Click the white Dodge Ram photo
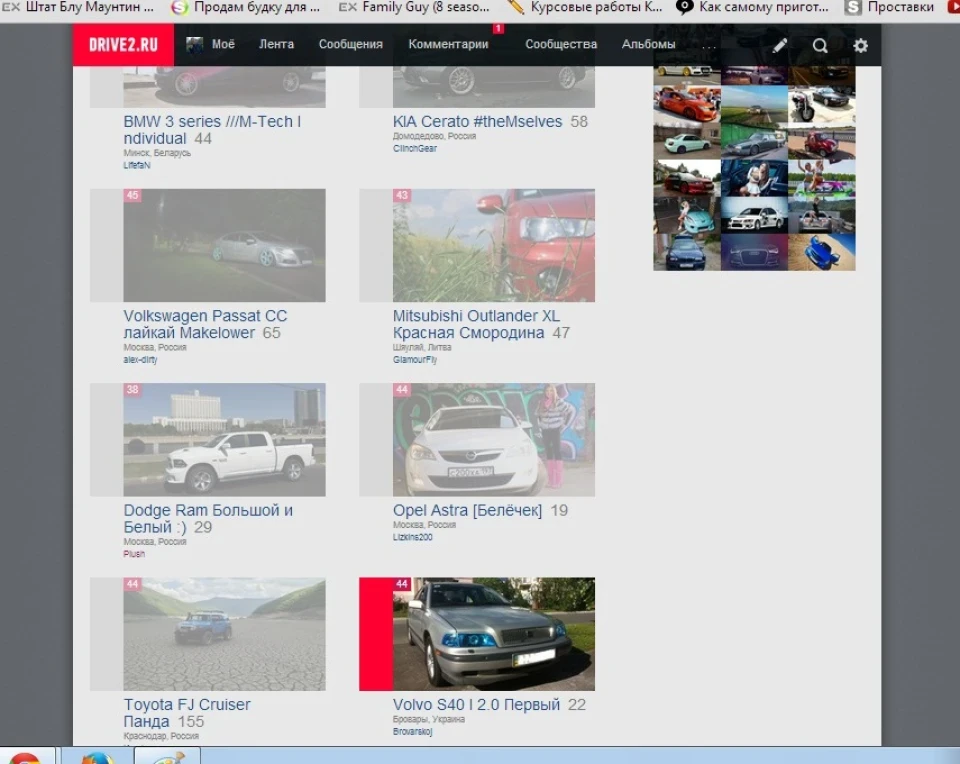Viewport: 960px width, 764px height. [x=224, y=440]
